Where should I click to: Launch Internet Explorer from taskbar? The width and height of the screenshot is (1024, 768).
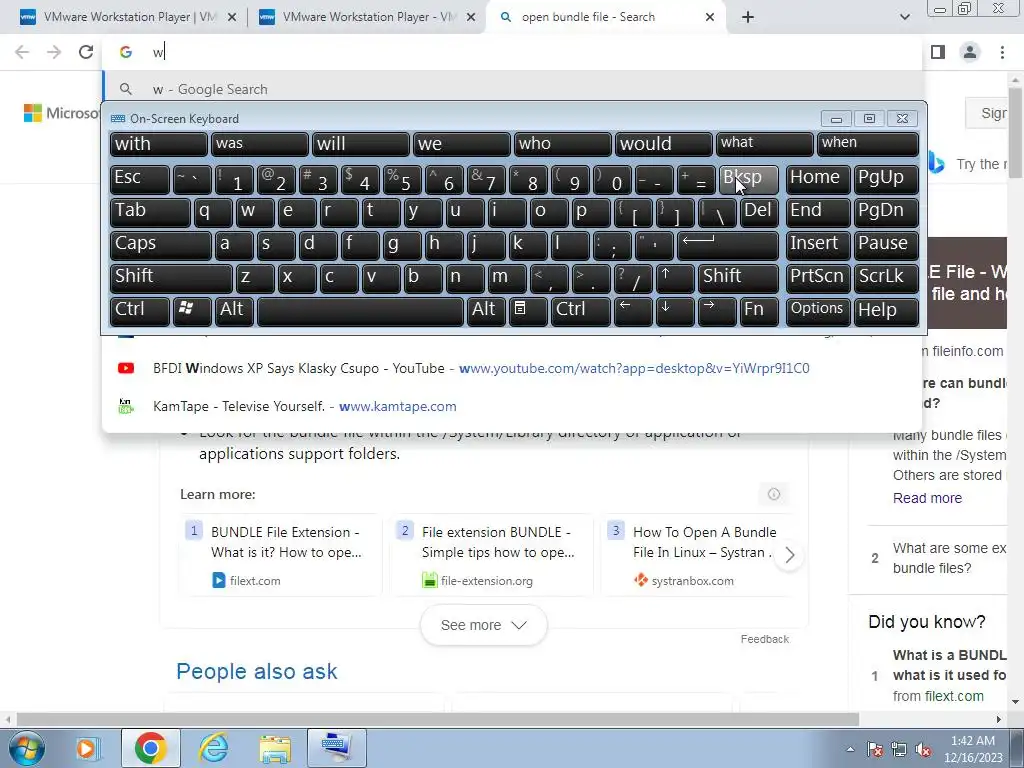[x=214, y=748]
